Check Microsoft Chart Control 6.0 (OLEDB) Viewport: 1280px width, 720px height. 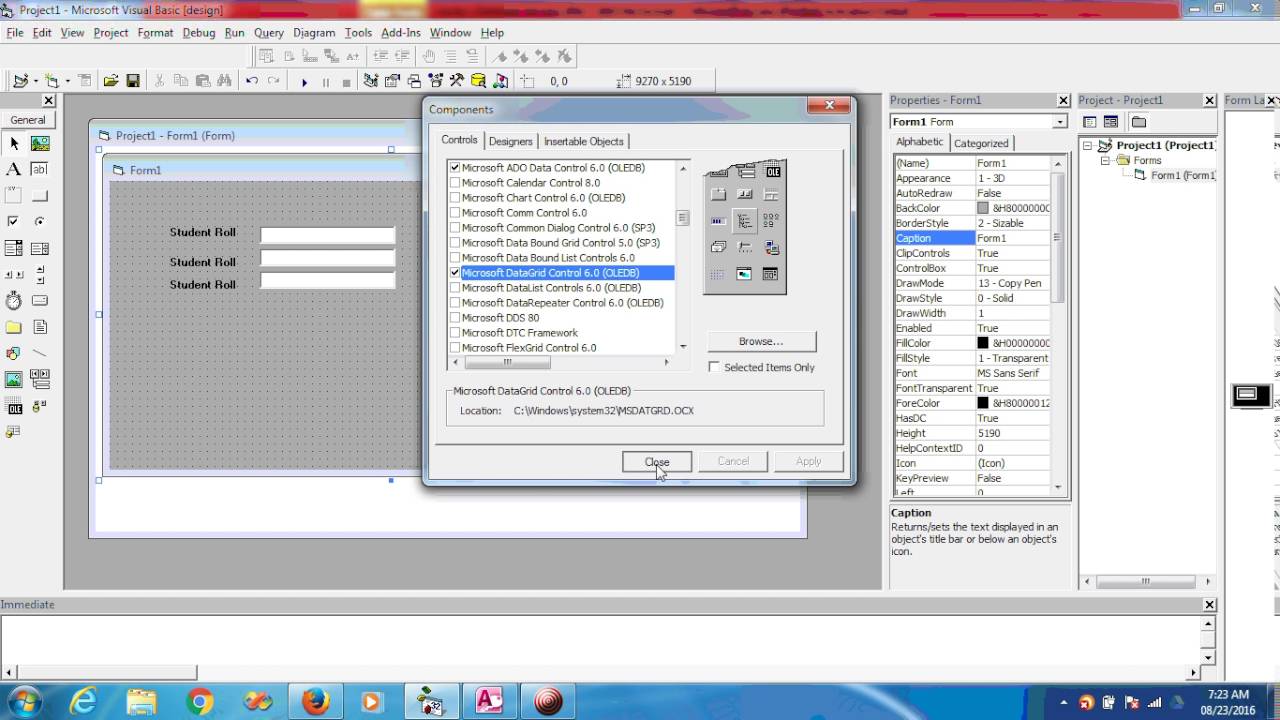click(455, 198)
